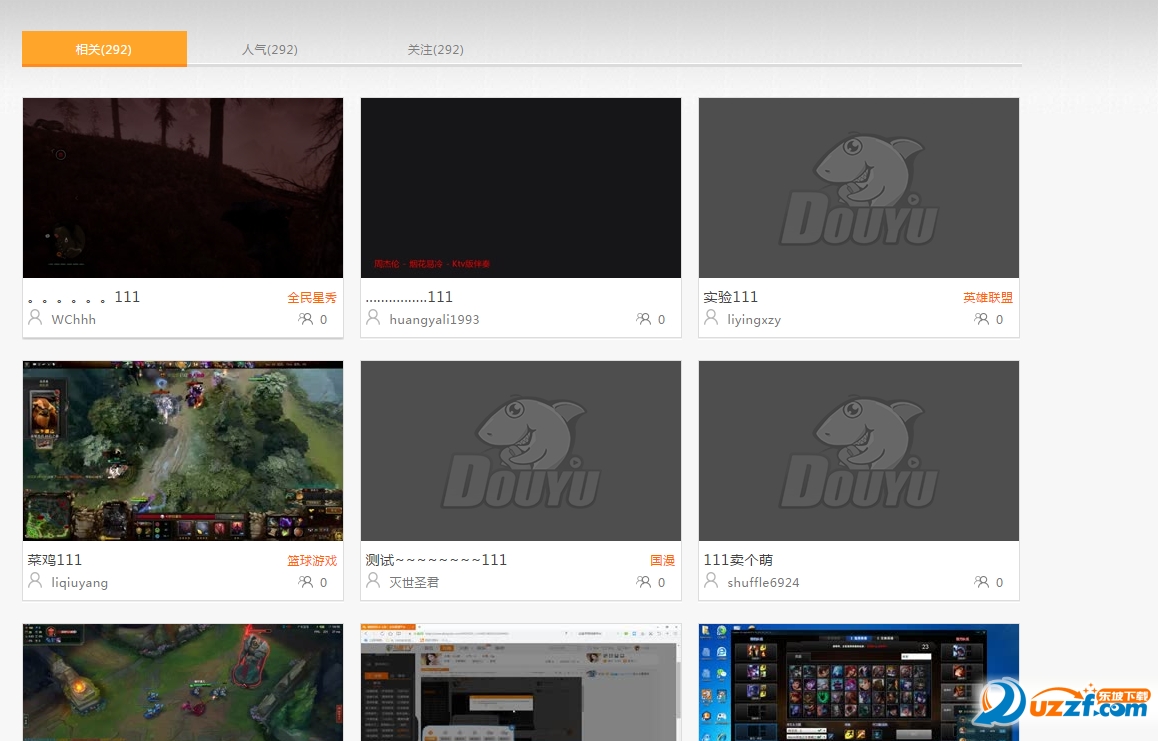Screen dimensions: 1158x741
Task: Click viewers icon on 111卖个萌 card
Action: 981,582
